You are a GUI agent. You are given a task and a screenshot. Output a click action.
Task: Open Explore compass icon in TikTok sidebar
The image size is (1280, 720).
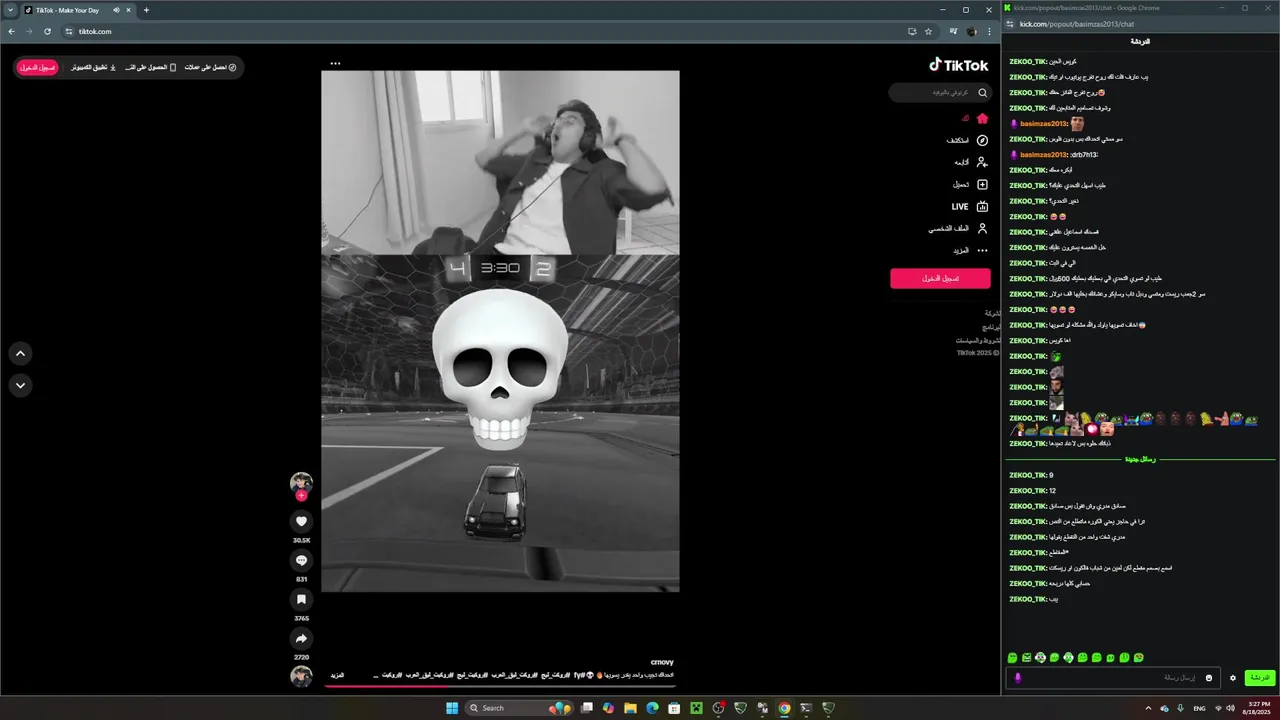click(x=982, y=140)
